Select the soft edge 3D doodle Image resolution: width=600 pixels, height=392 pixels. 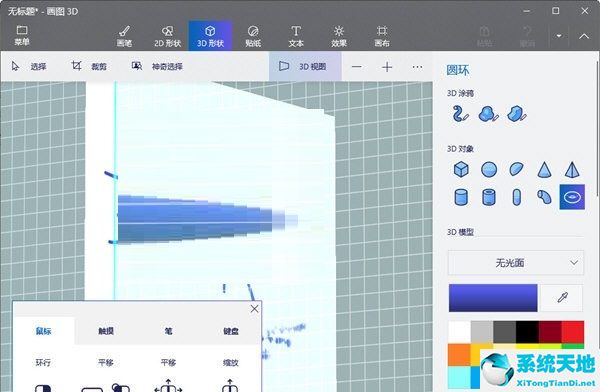pos(488,114)
